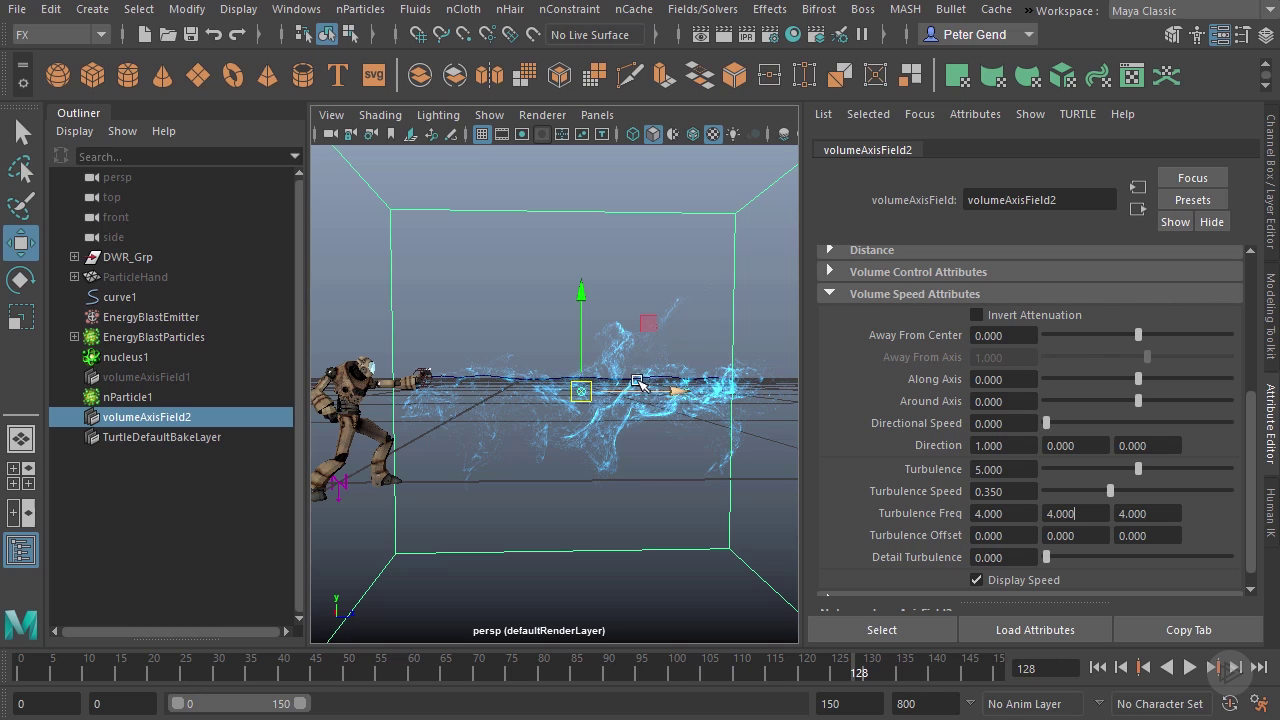Click the Copy Tab button
The height and width of the screenshot is (720, 1280).
click(x=1188, y=630)
